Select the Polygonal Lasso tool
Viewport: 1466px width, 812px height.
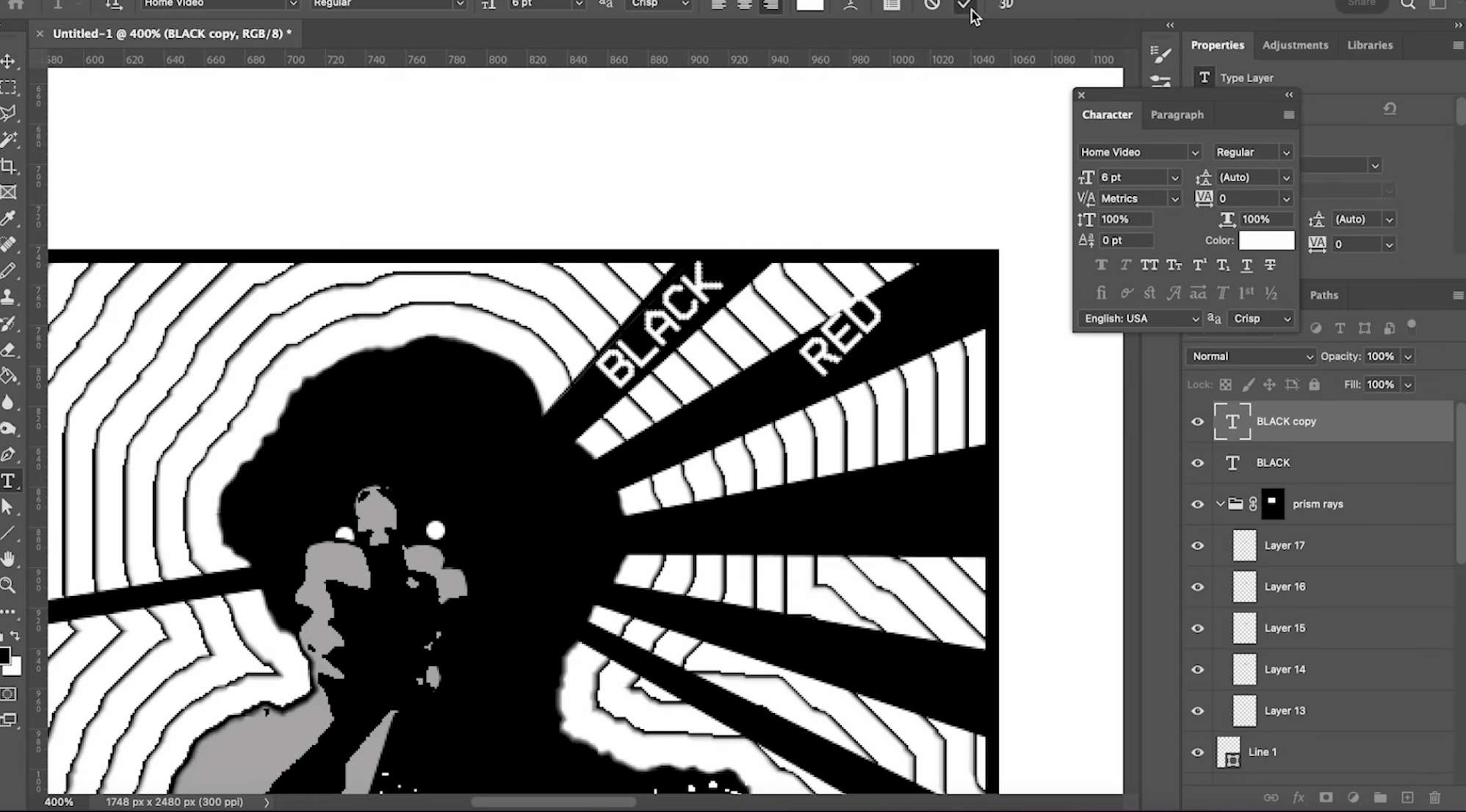pyautogui.click(x=9, y=113)
